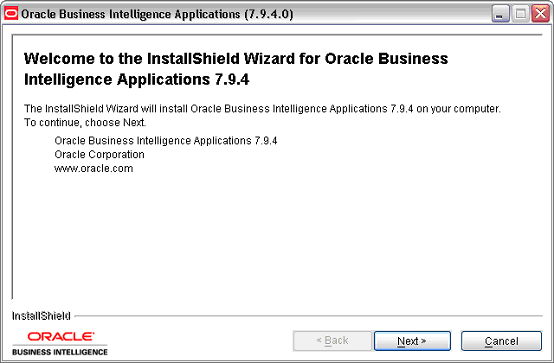Click the www.oracle.com text
Screen dimensions: 554x363
(x=94, y=168)
